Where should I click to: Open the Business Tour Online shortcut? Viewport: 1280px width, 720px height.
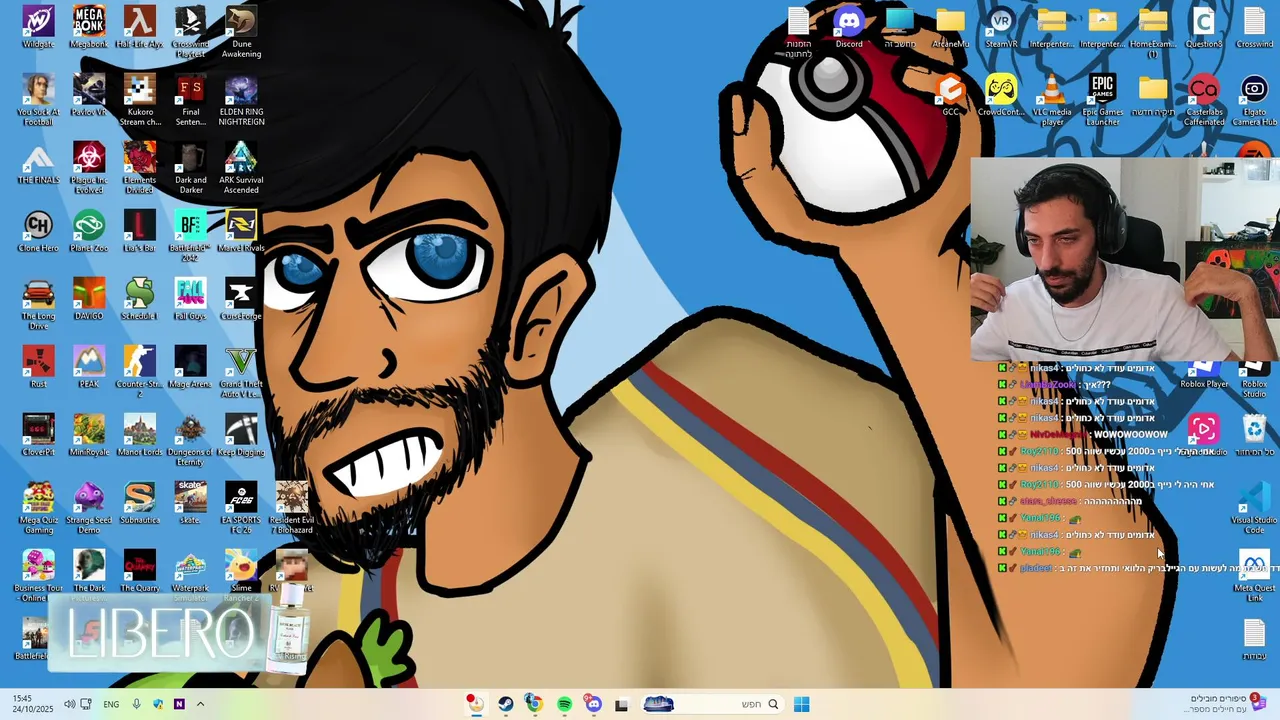point(38,576)
